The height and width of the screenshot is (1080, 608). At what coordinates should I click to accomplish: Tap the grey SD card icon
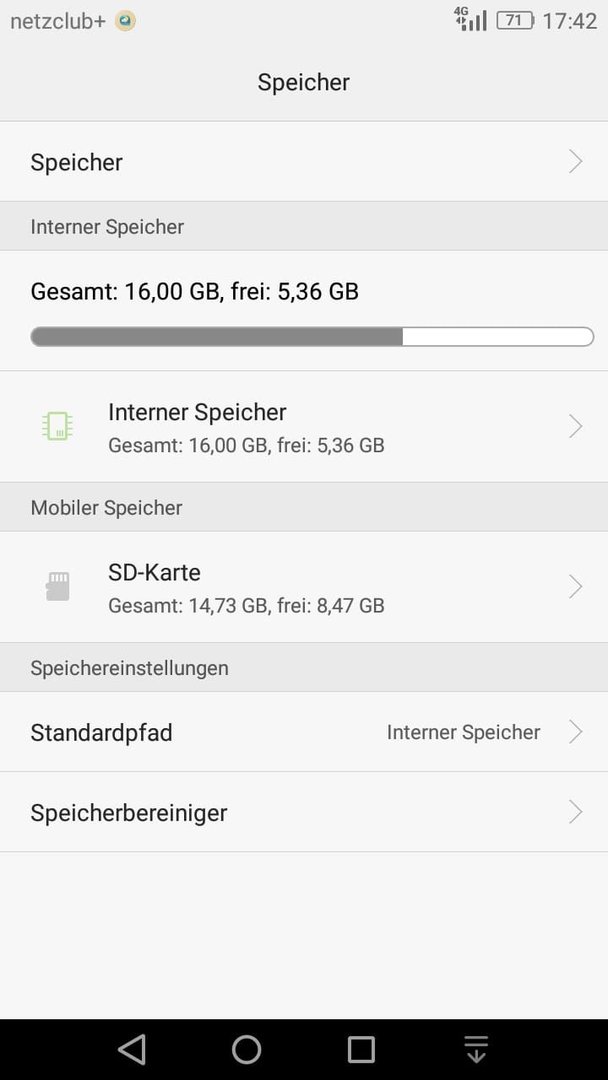point(58,587)
